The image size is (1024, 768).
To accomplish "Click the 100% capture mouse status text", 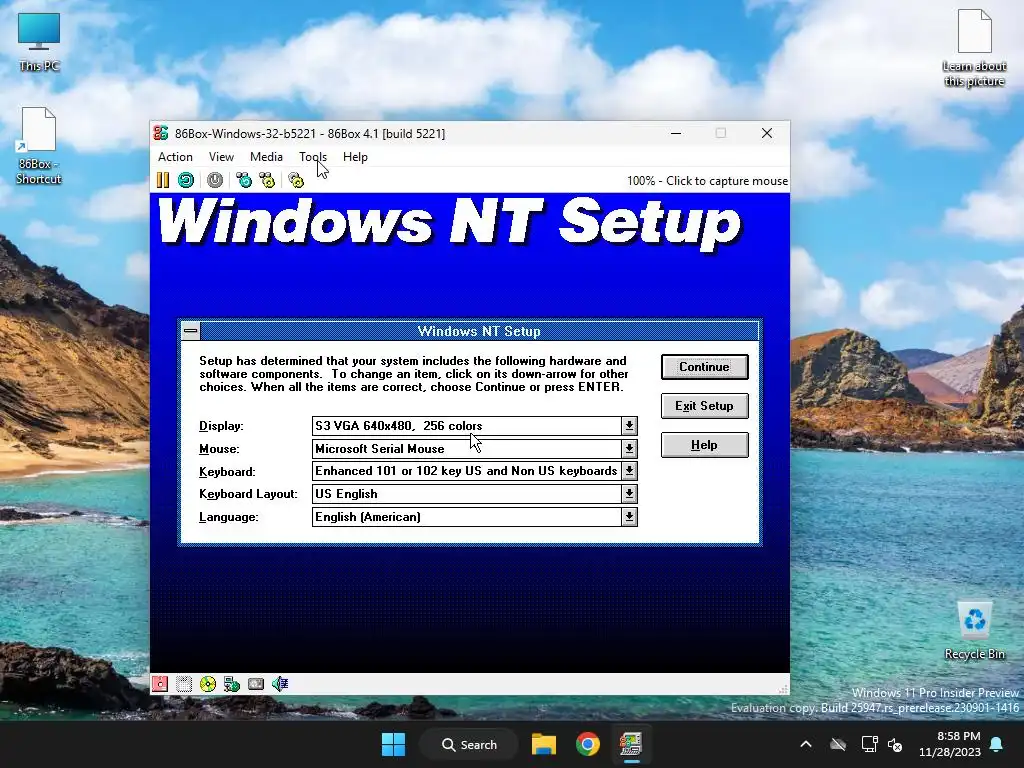I will [x=707, y=181].
